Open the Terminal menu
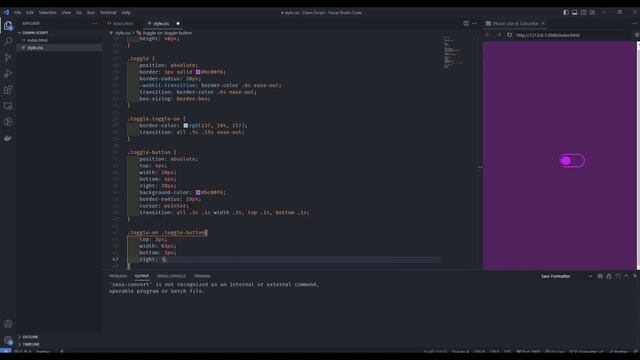Image resolution: width=640 pixels, height=360 pixels. click(x=108, y=12)
